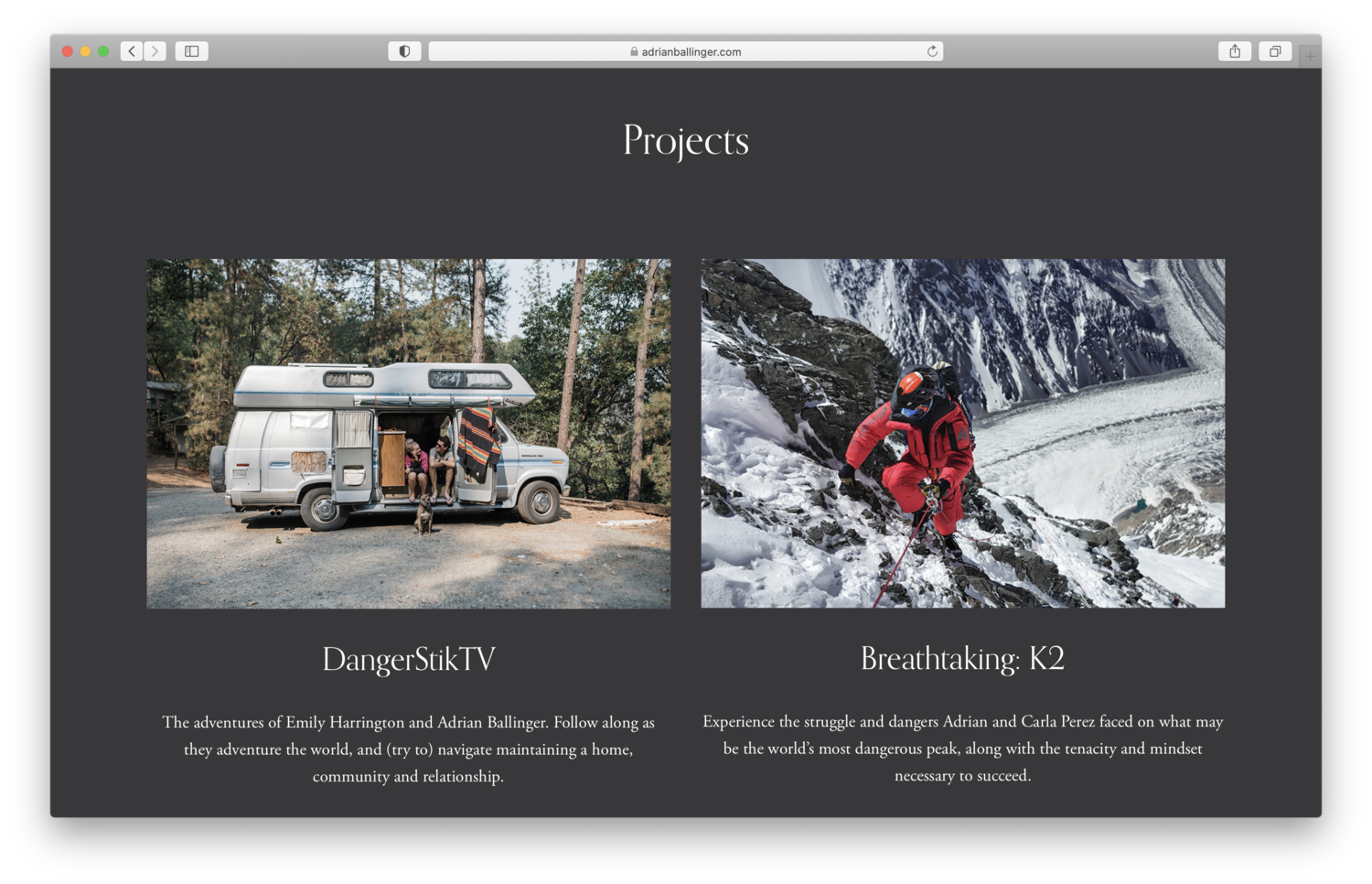The height and width of the screenshot is (884, 1372).
Task: Click the text 'Experience the struggle and dangers'
Action: (x=820, y=721)
